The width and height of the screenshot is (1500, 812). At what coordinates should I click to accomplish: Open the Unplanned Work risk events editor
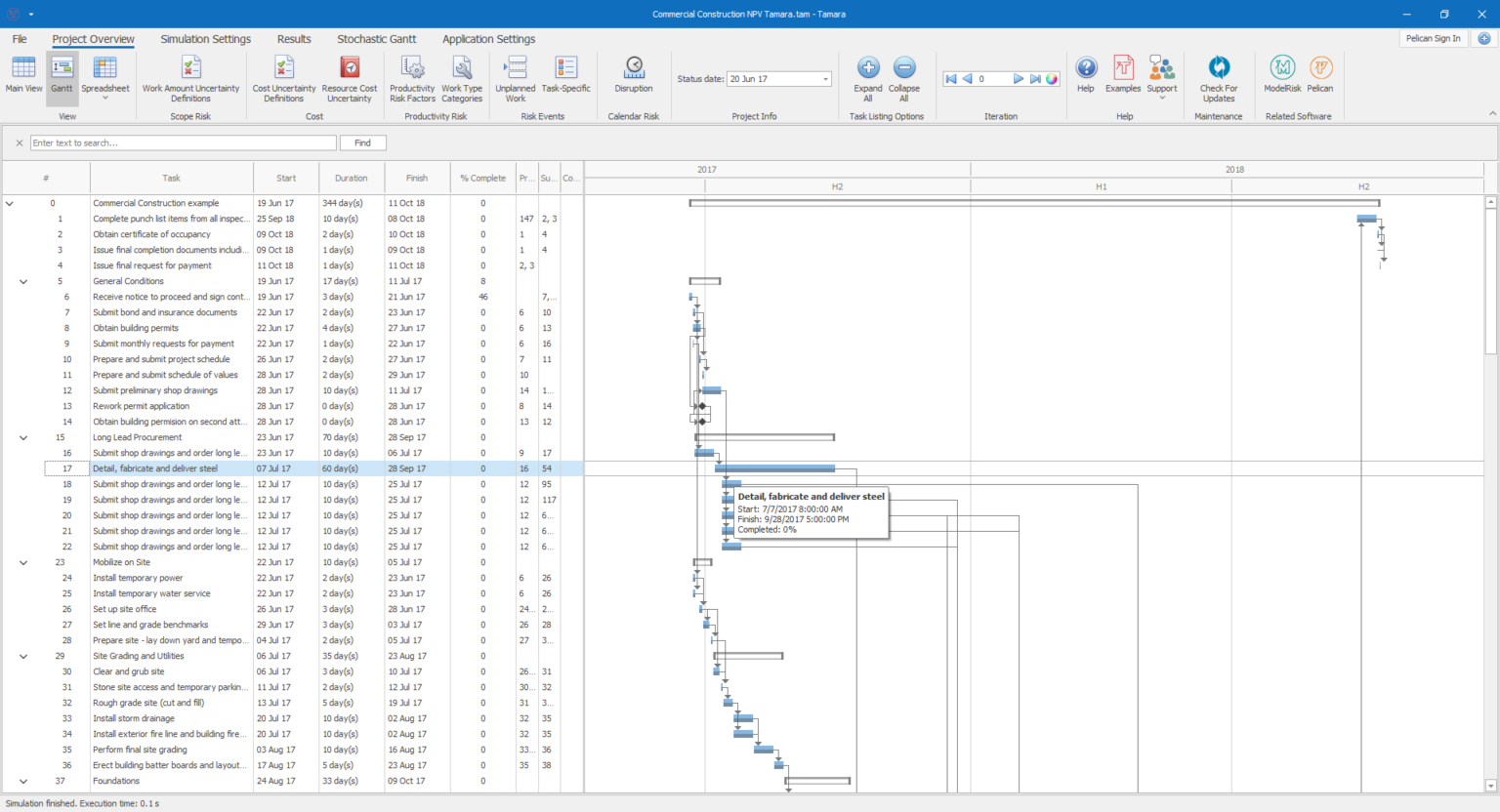(x=515, y=78)
